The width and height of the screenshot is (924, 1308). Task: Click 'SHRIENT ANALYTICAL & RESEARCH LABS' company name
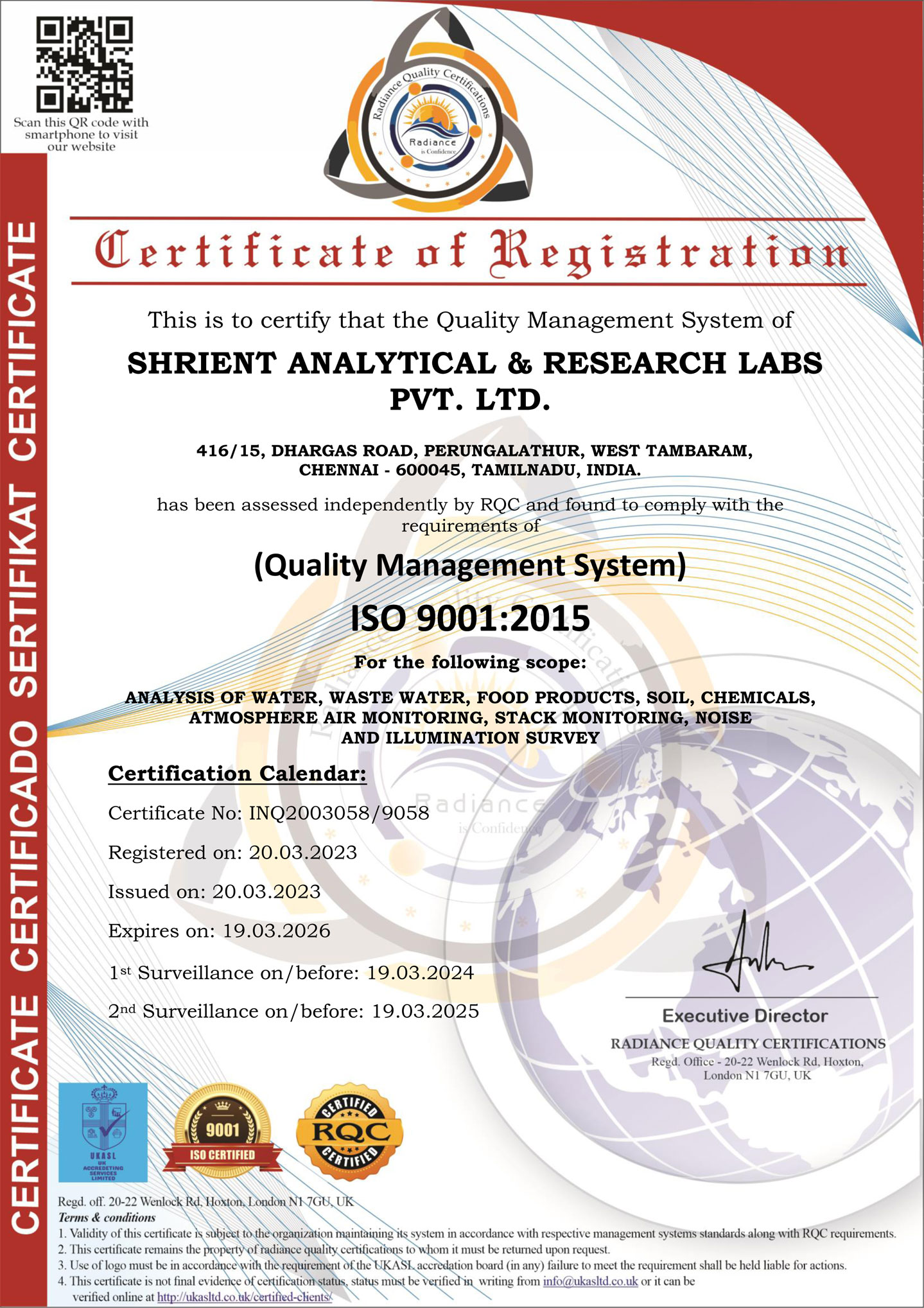click(x=475, y=363)
